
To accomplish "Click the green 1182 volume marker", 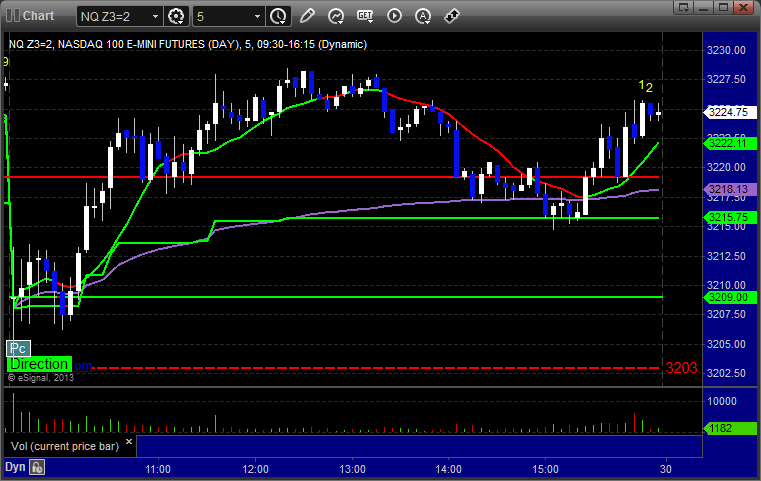I will pyautogui.click(x=729, y=428).
